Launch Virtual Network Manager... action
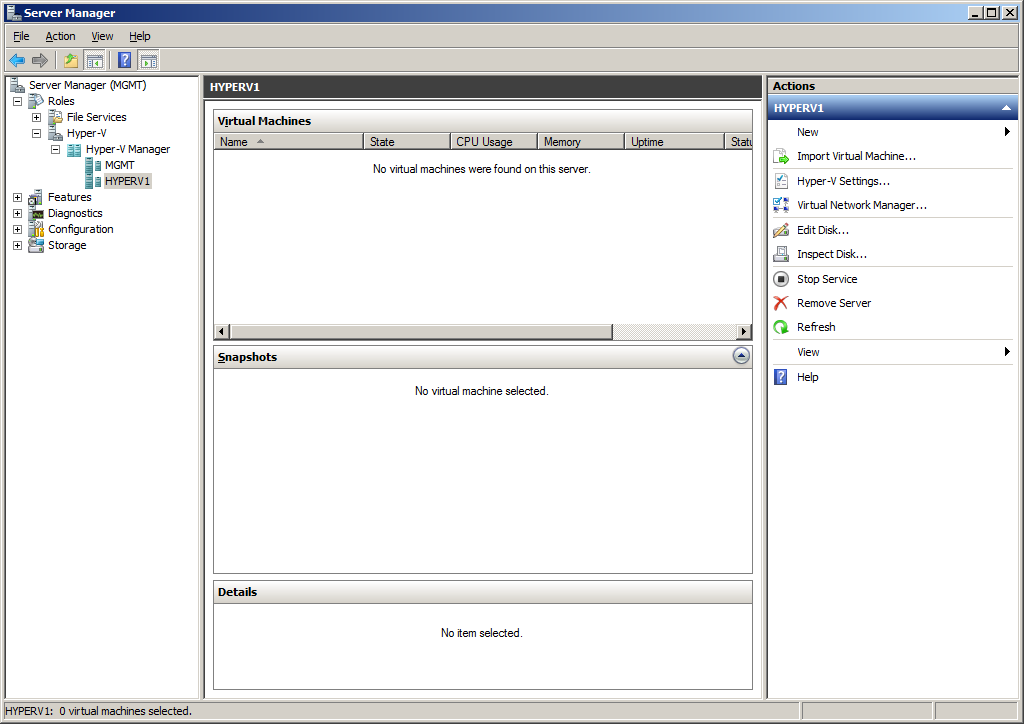The image size is (1024, 724). (861, 205)
